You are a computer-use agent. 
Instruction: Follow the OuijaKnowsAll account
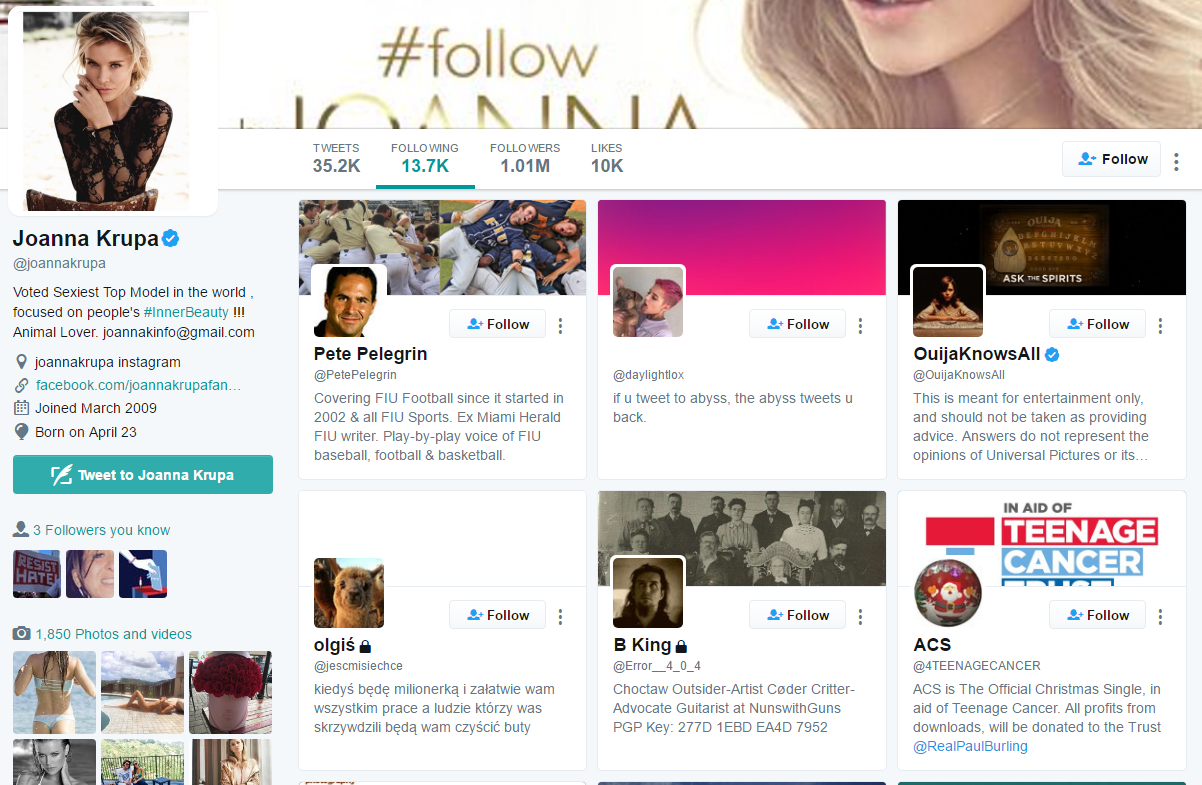coord(1097,324)
